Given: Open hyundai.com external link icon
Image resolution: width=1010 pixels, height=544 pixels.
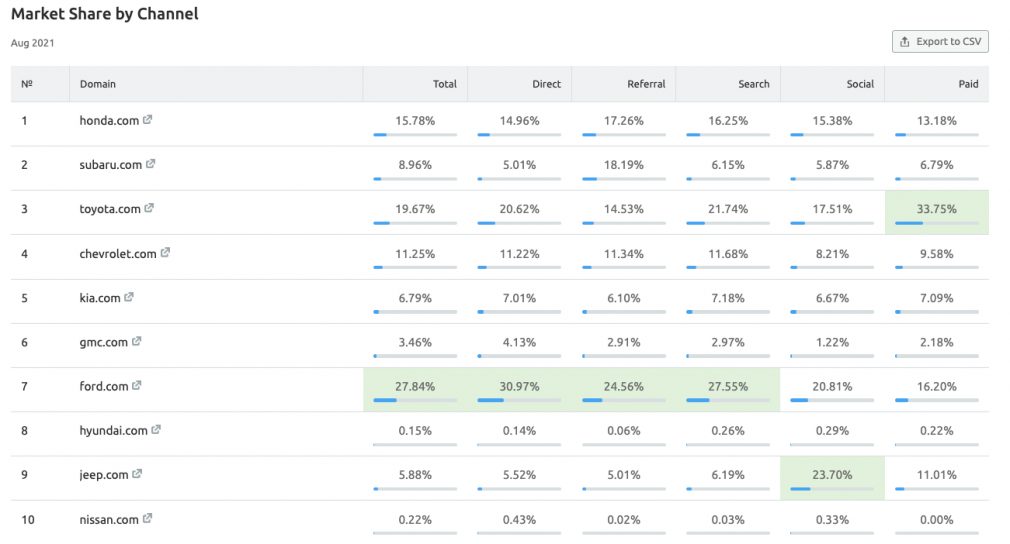Looking at the screenshot, I should (156, 429).
